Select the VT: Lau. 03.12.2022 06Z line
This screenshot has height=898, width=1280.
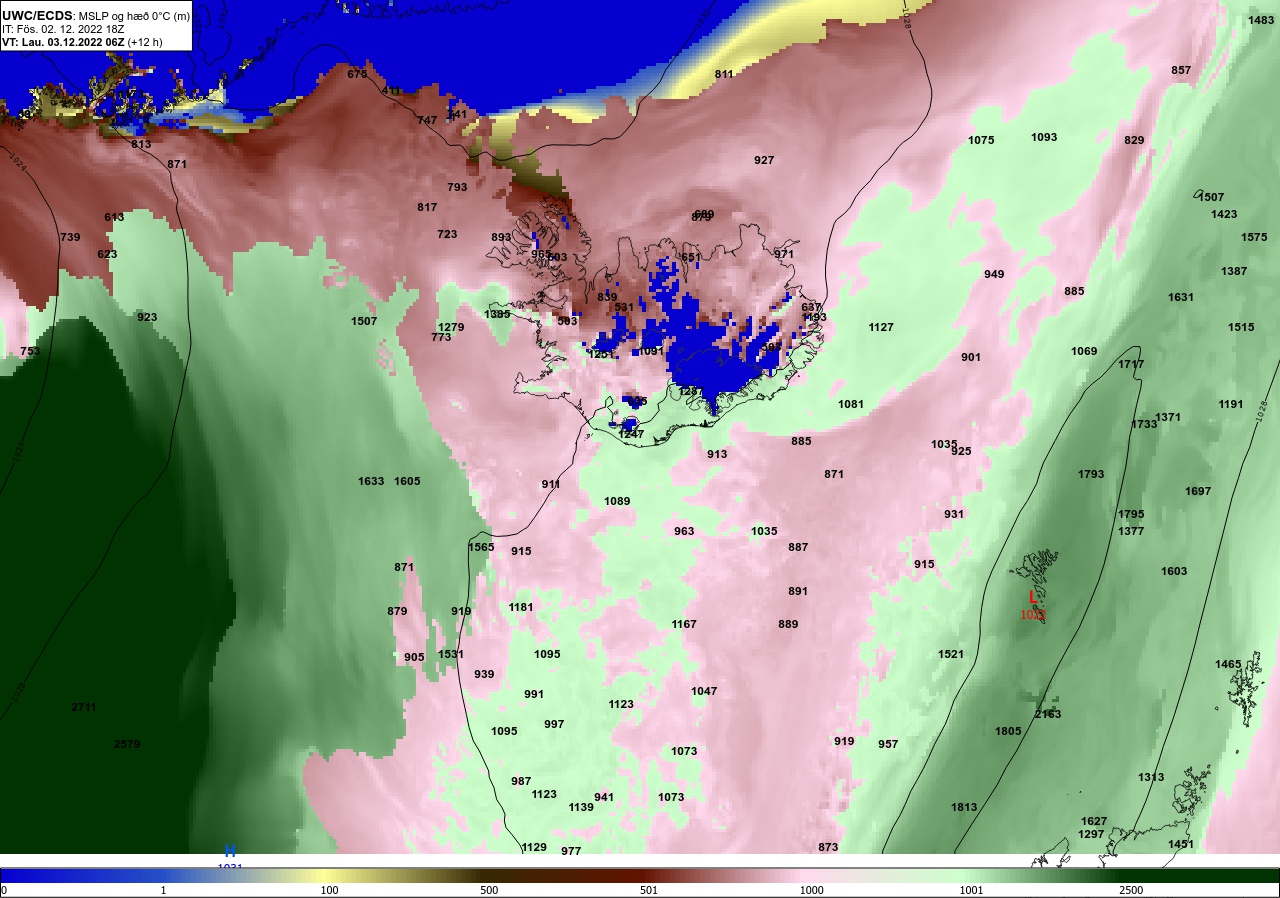point(83,43)
